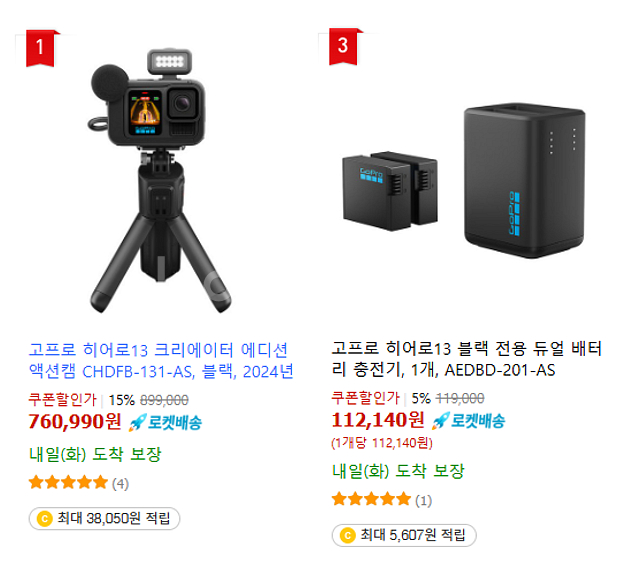Click the rank 1 red ribbon badge
This screenshot has width=635, height=569.
tap(40, 47)
